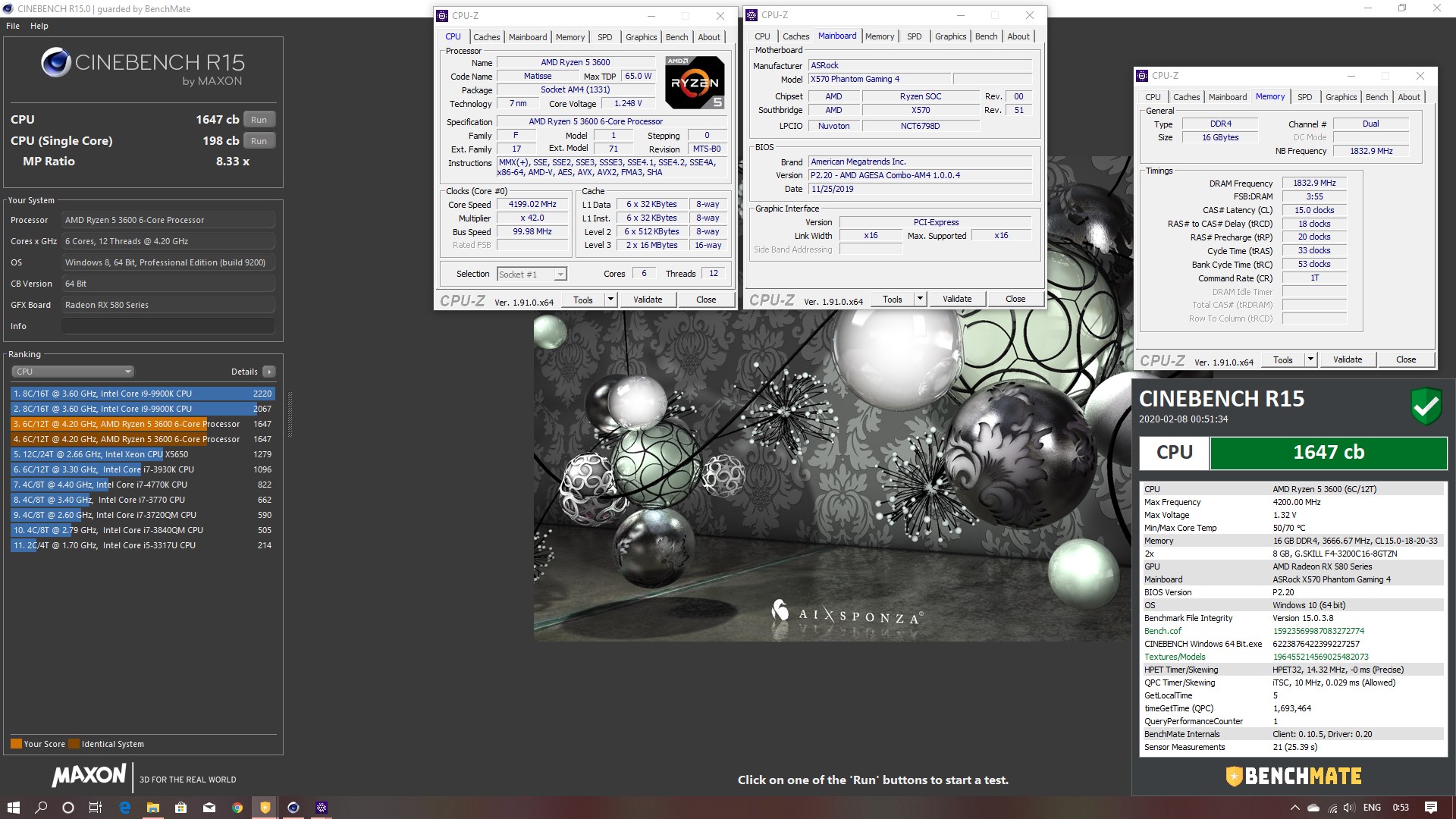Click Close button in Memory CPU-Z window
The height and width of the screenshot is (819, 1456).
click(1406, 359)
